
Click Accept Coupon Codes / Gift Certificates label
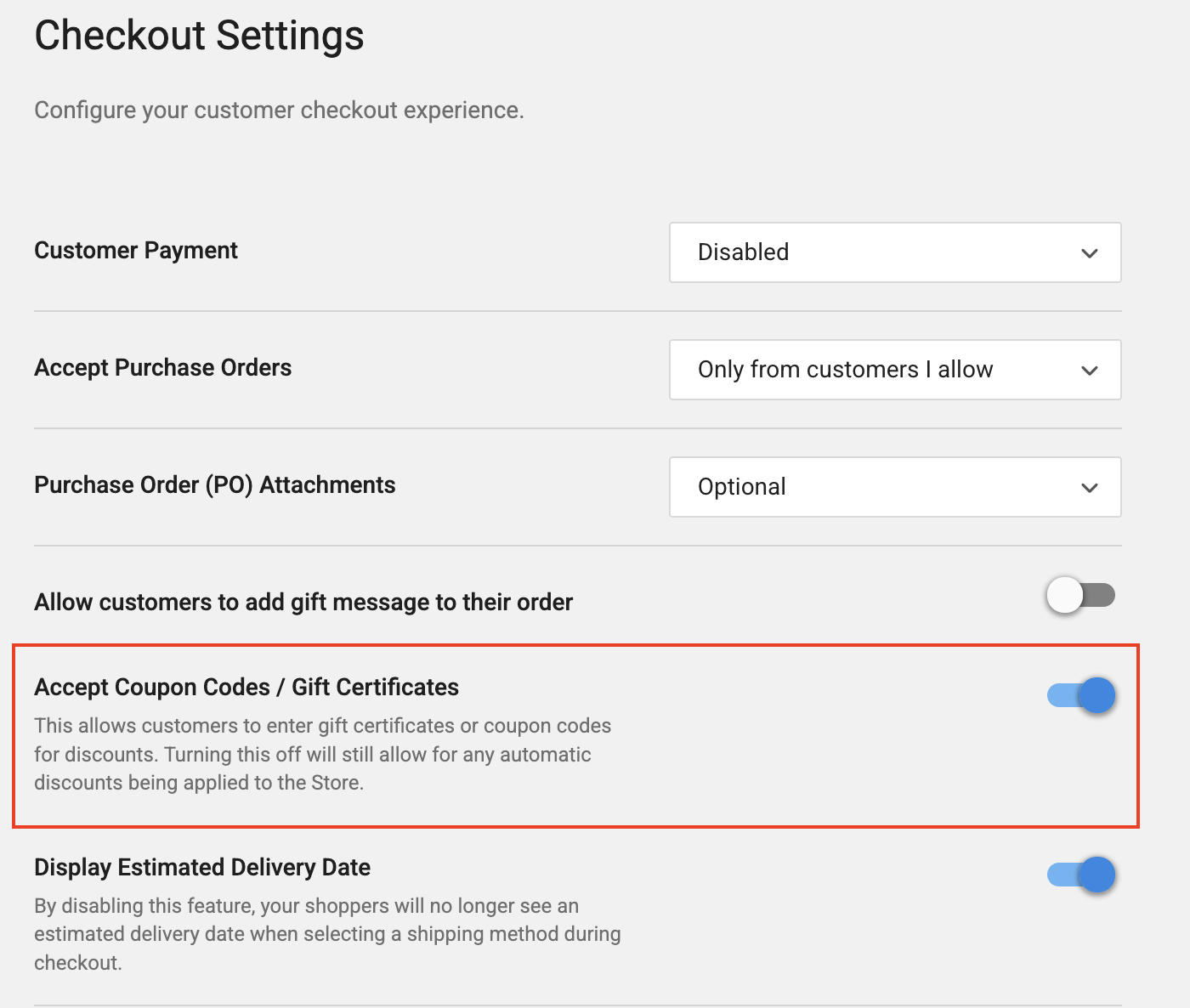(x=246, y=688)
